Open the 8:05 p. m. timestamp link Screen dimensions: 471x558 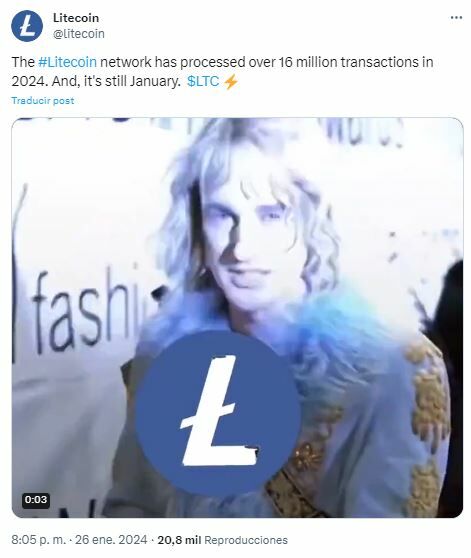pos(38,540)
